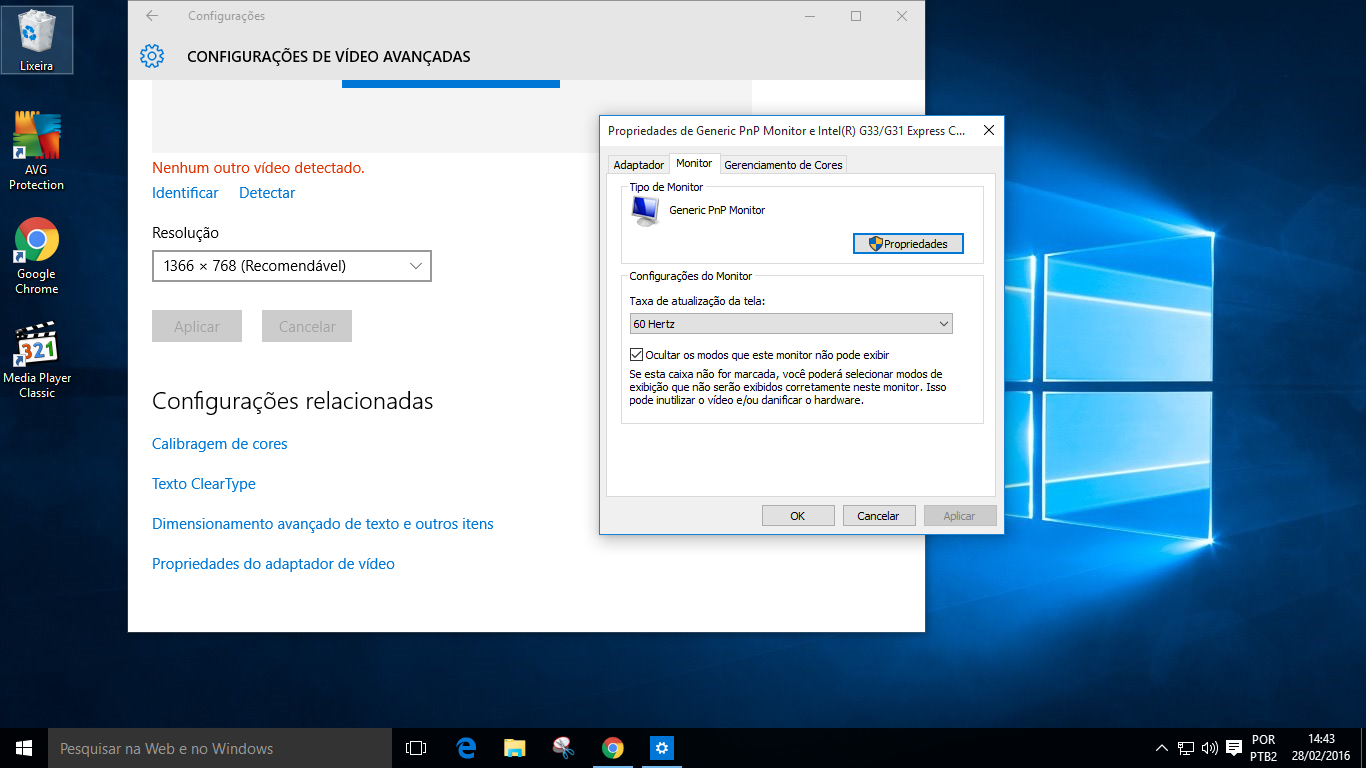Open the 60 Hertz refresh rate dropdown
1366x768 pixels.
tap(791, 324)
